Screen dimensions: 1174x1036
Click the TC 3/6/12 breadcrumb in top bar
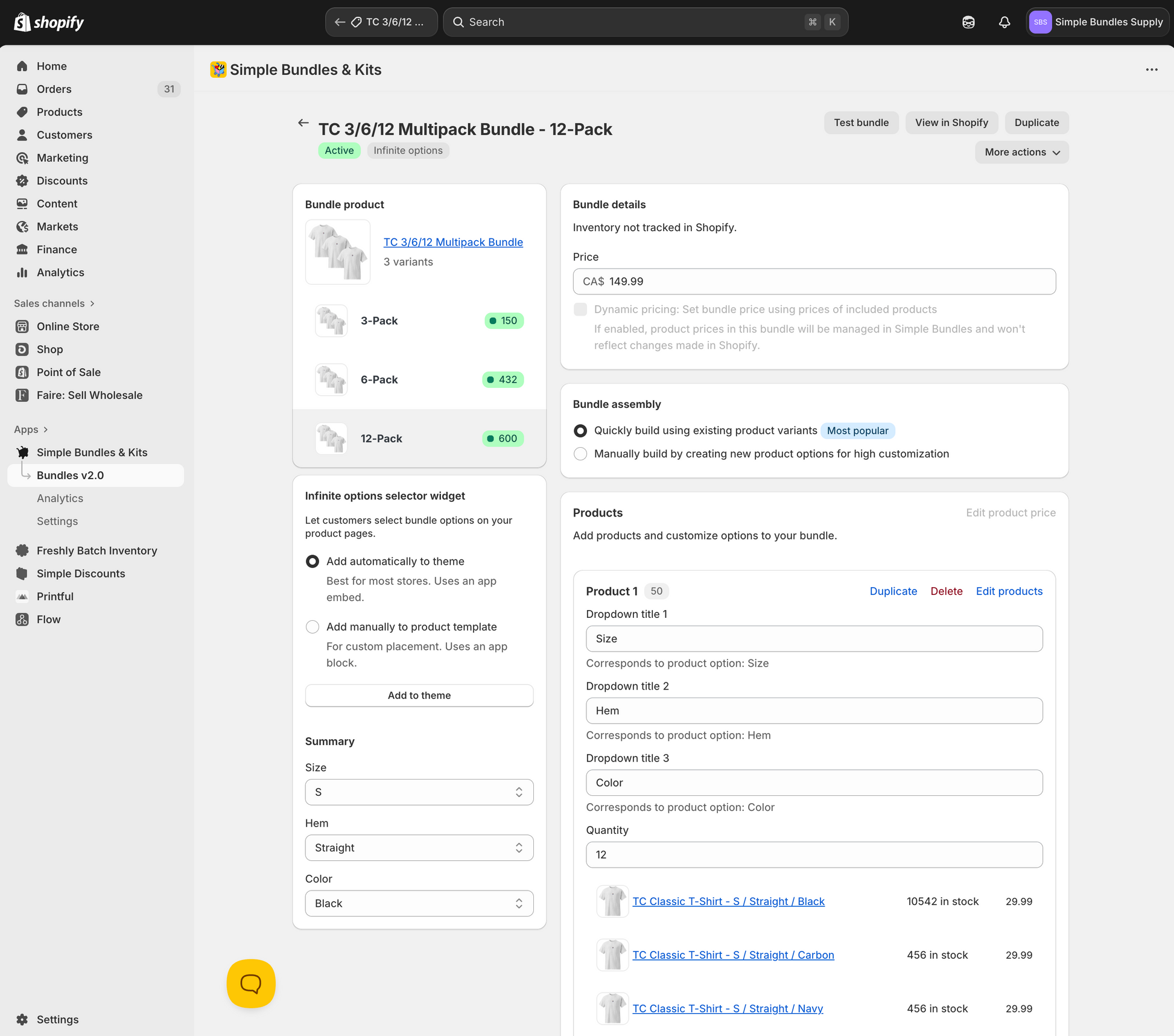pos(381,22)
